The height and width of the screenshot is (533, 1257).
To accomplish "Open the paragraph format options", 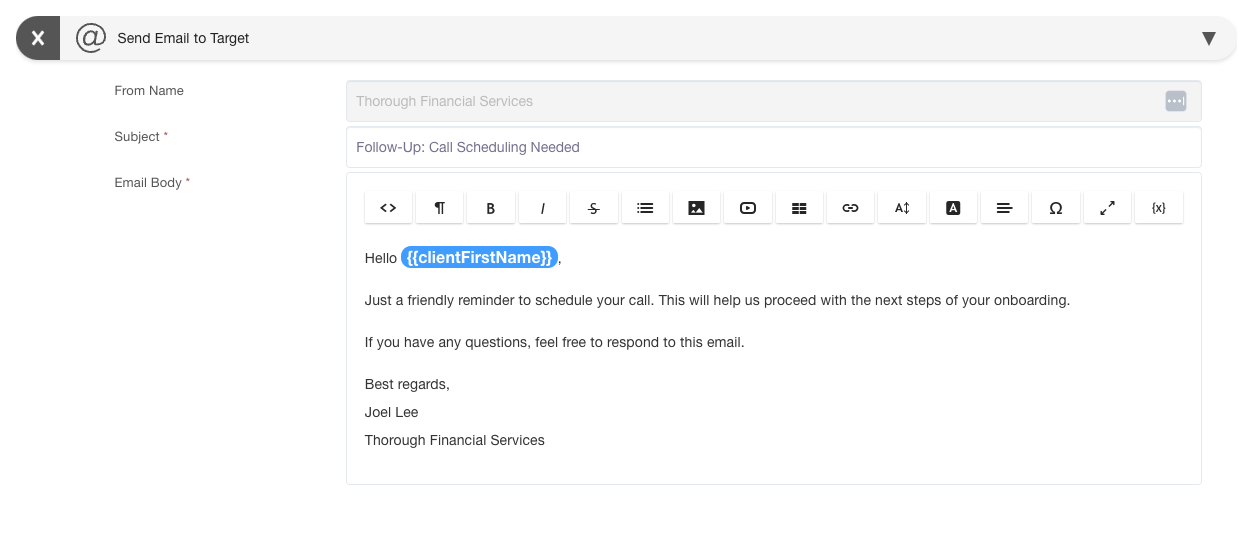I will coord(440,208).
